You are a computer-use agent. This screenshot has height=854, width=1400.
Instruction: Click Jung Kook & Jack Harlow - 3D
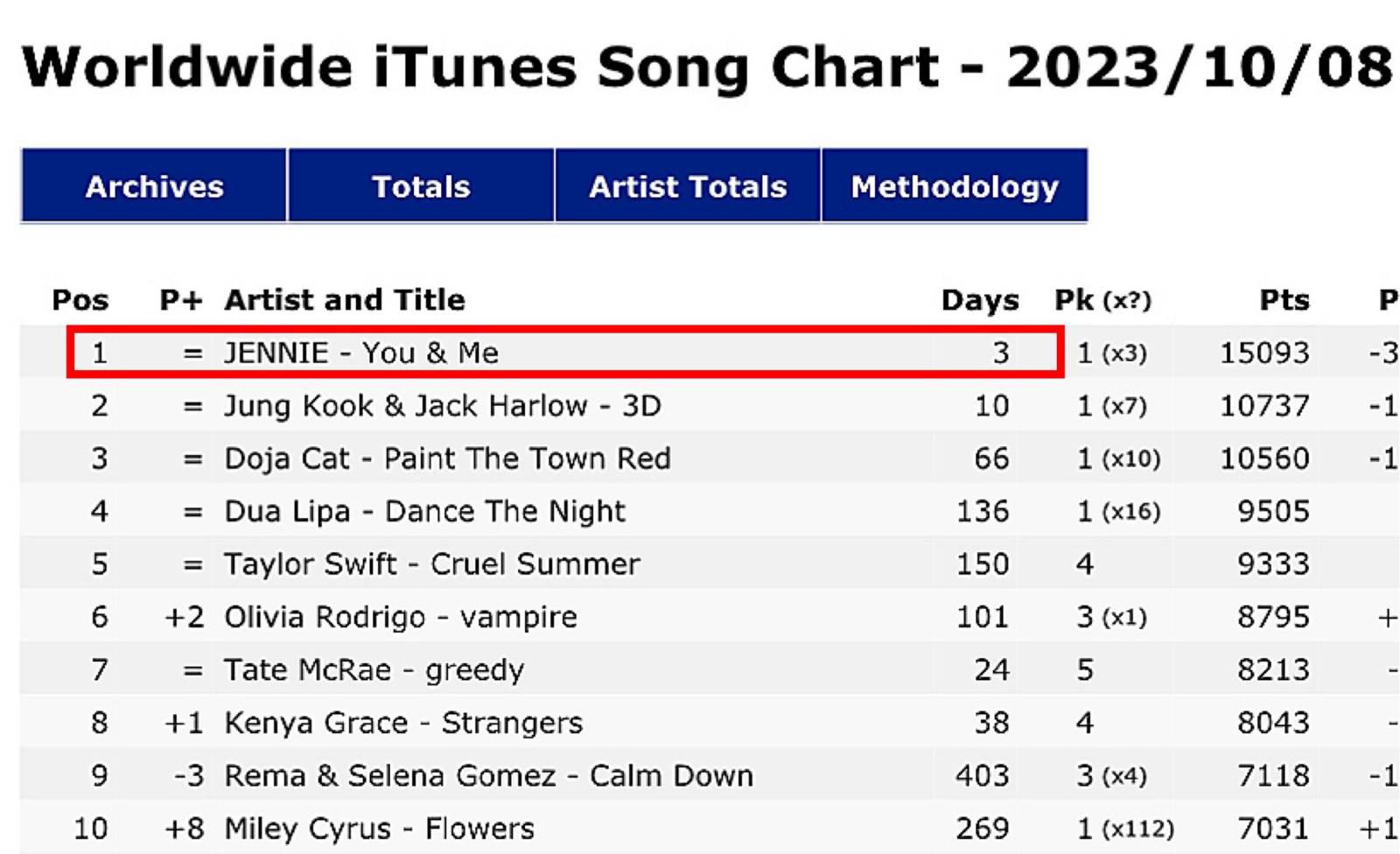pyautogui.click(x=443, y=406)
